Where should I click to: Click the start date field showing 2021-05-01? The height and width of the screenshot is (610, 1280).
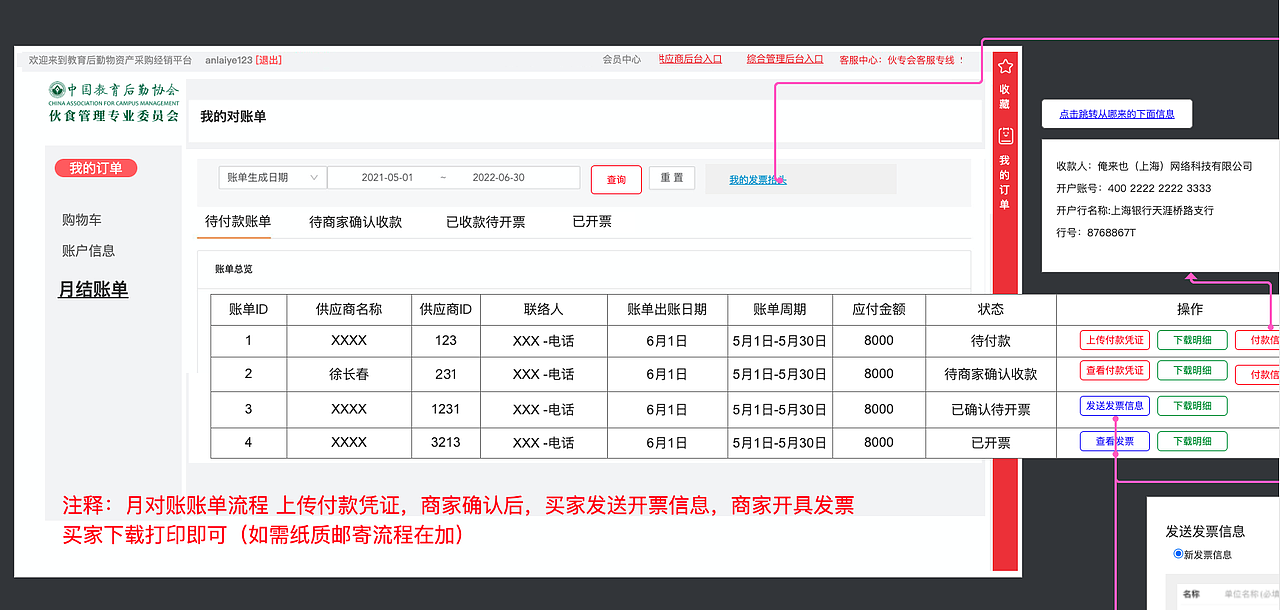pyautogui.click(x=389, y=177)
